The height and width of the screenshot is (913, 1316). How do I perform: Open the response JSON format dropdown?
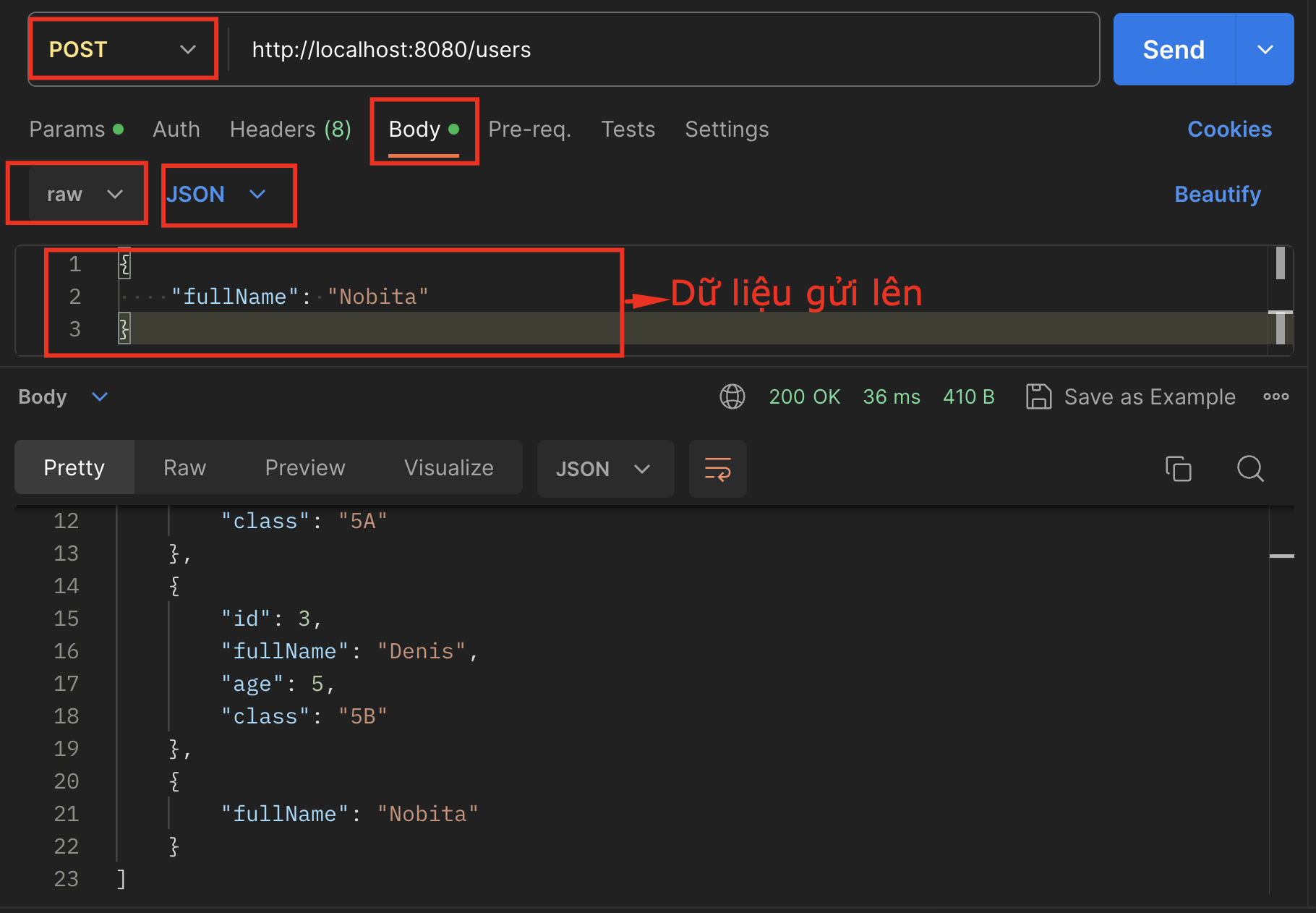tap(604, 469)
